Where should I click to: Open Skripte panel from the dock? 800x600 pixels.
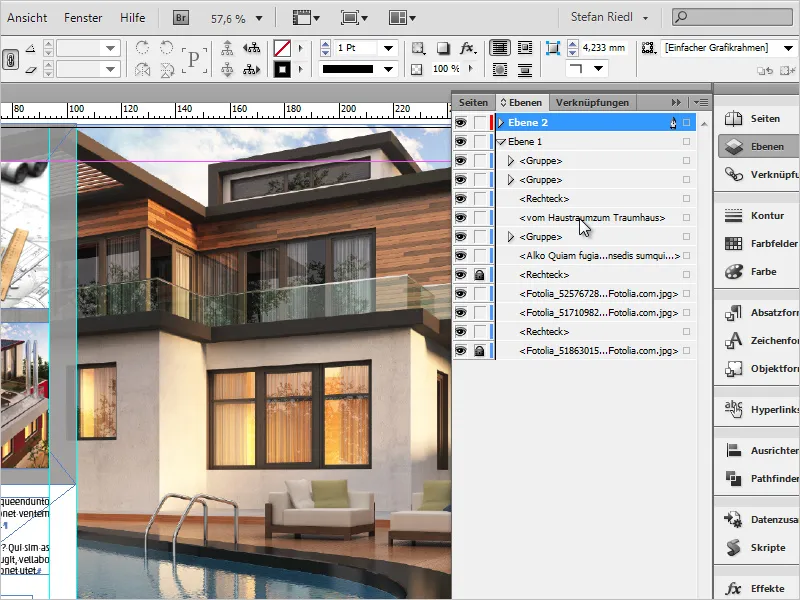[x=757, y=547]
